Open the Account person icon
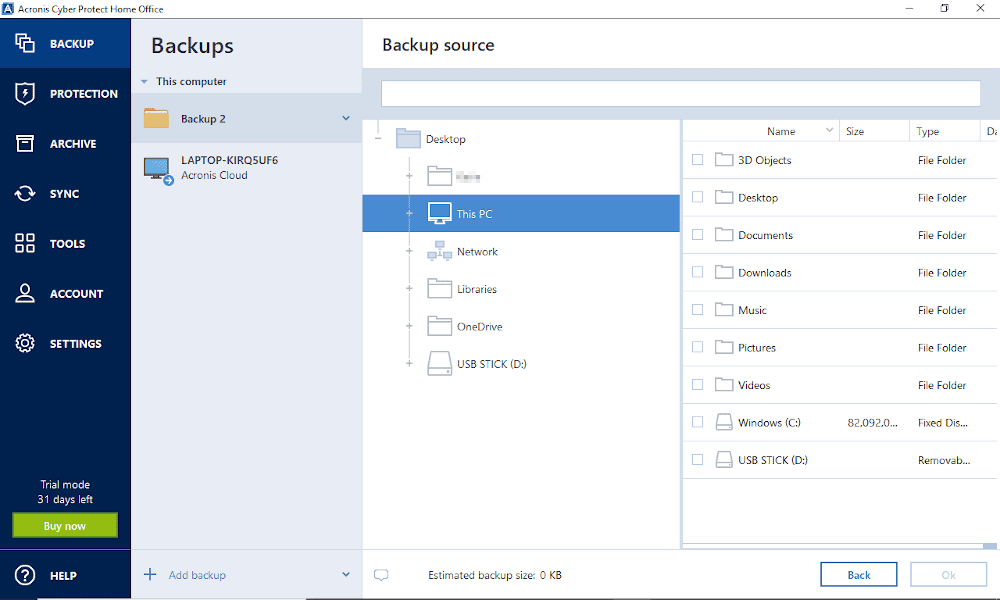 pos(25,293)
